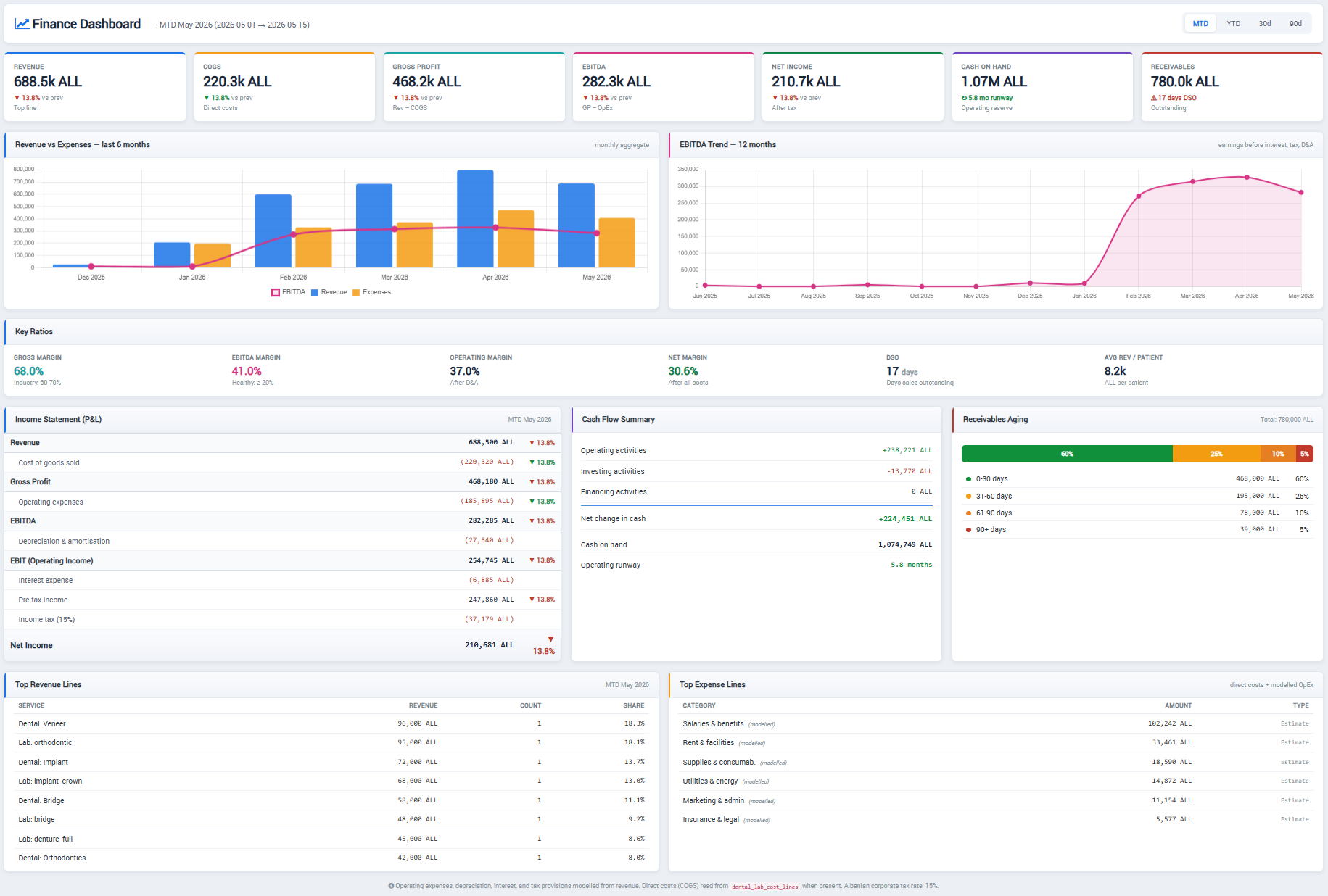Switch to the YTD period tab
The height and width of the screenshot is (896, 1328).
1233,24
